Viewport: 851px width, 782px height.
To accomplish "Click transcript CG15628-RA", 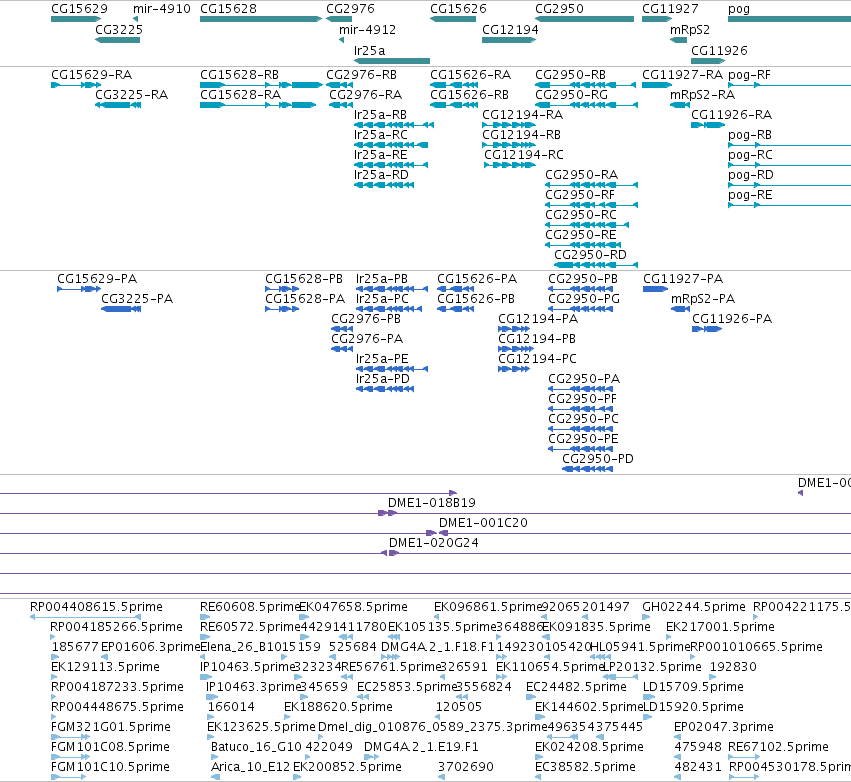I will click(258, 105).
